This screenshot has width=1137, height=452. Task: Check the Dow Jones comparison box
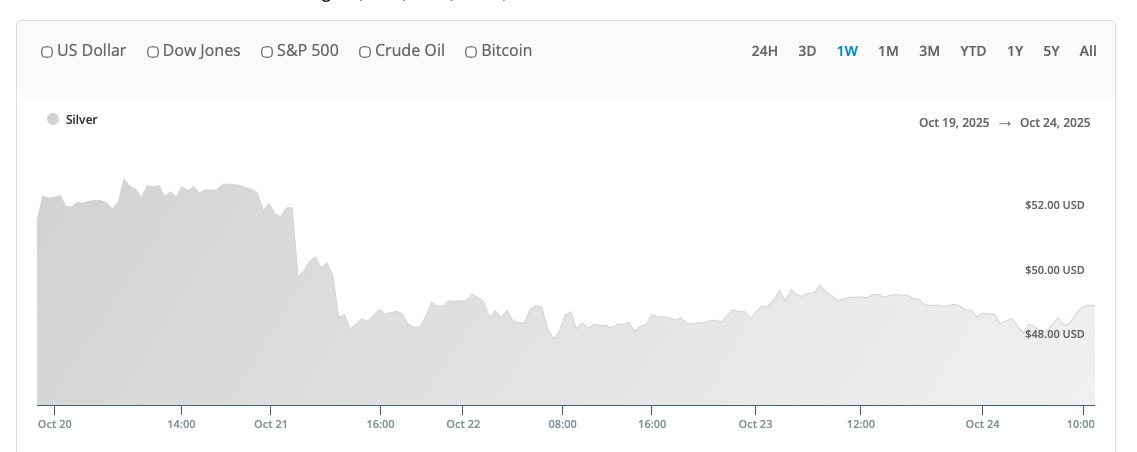153,52
